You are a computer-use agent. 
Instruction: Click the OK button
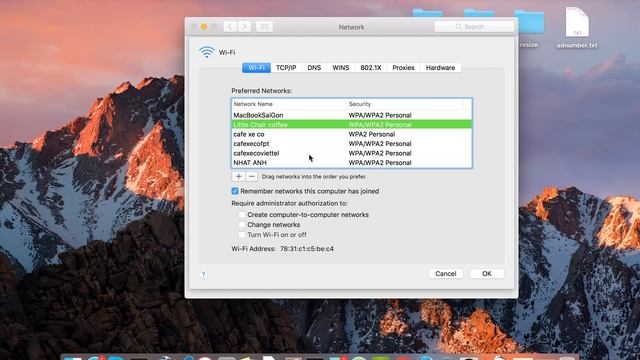(x=487, y=274)
